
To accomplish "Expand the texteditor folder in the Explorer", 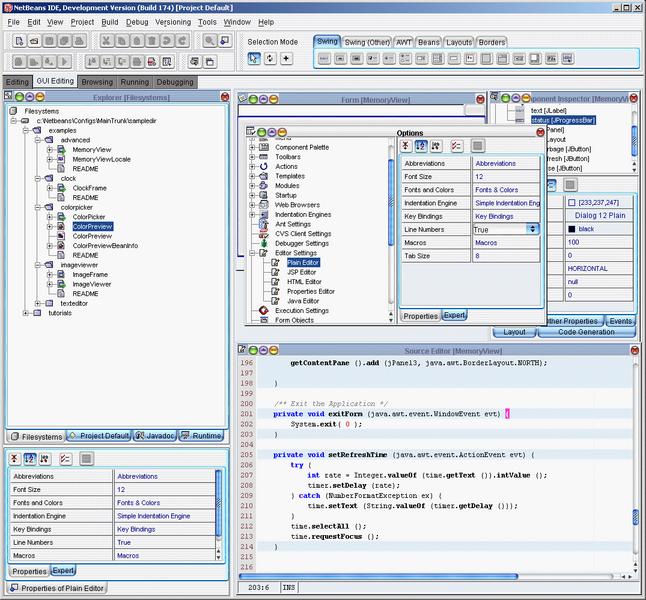I will click(38, 303).
